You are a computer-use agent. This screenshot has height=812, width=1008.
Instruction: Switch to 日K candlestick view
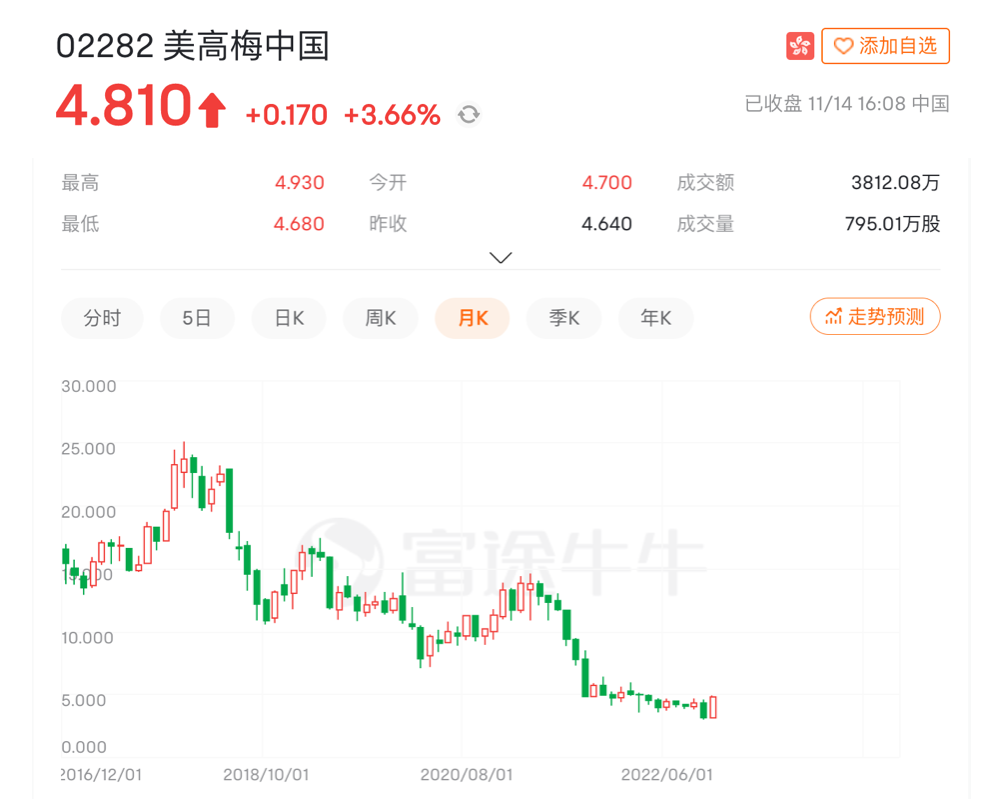tap(290, 318)
